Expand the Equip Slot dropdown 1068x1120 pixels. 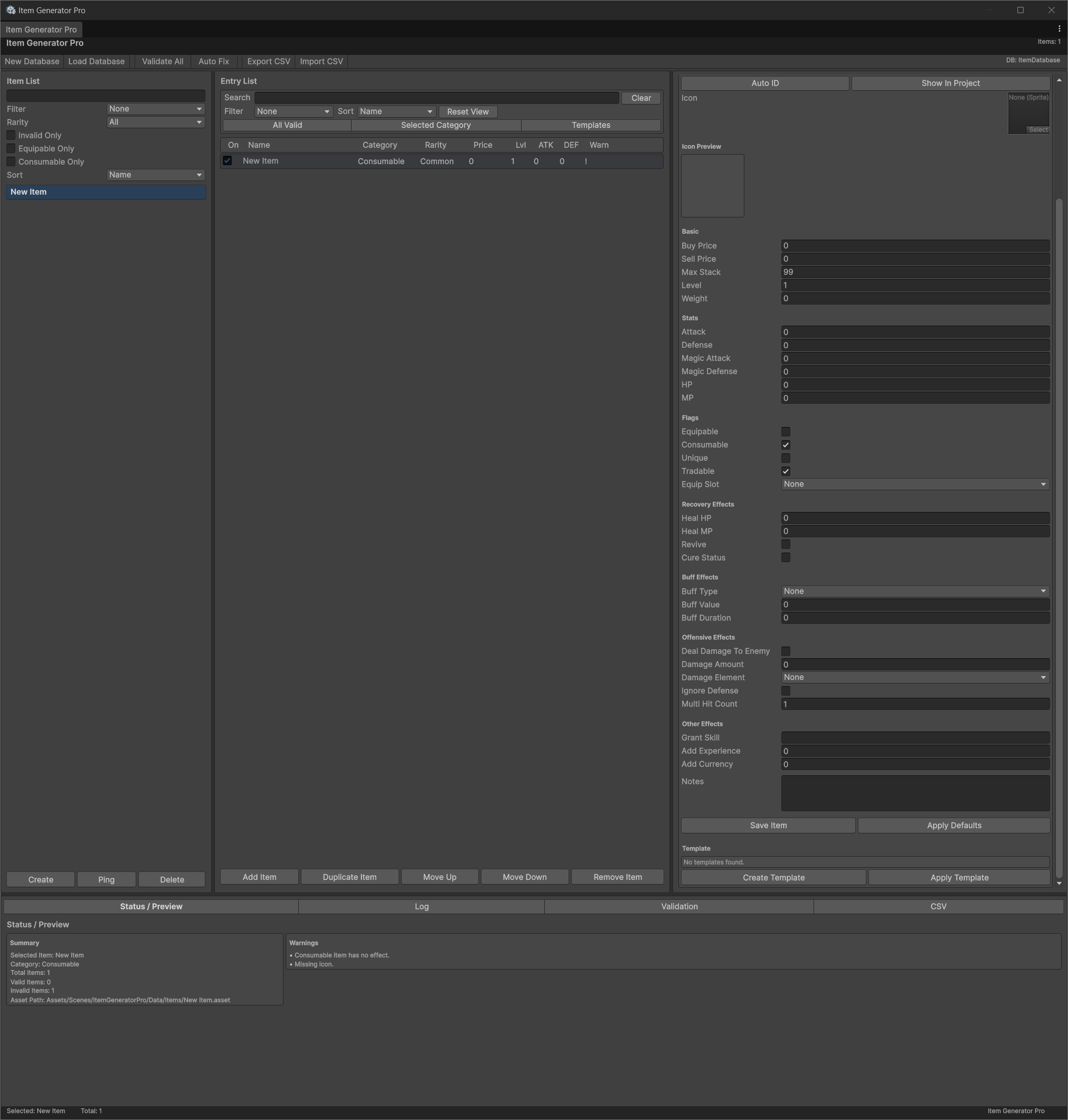(915, 485)
